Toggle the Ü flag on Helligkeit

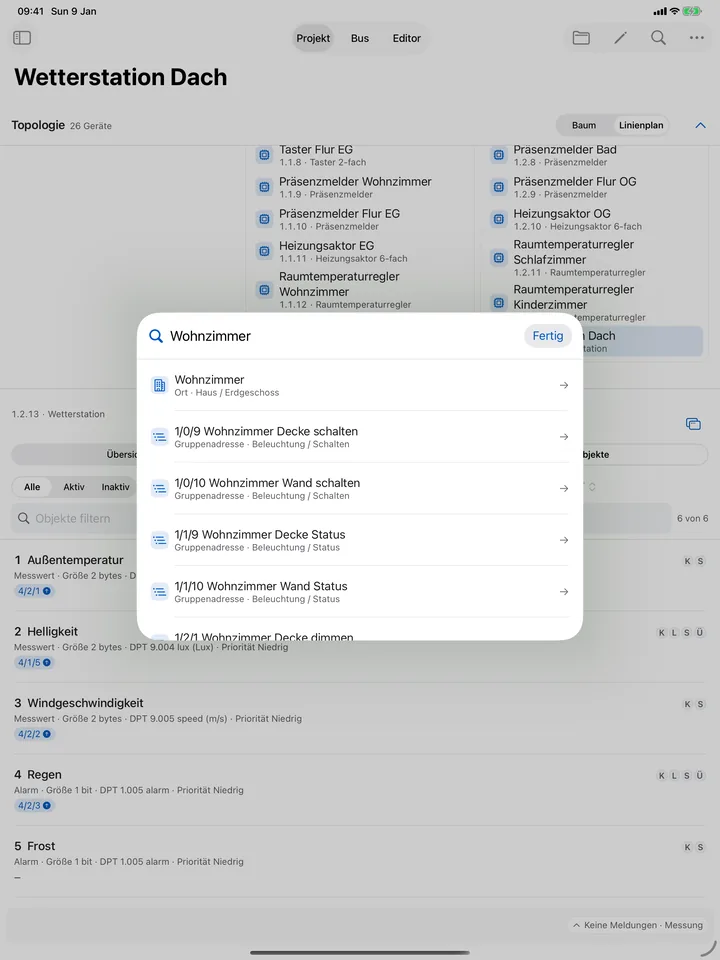(x=700, y=632)
